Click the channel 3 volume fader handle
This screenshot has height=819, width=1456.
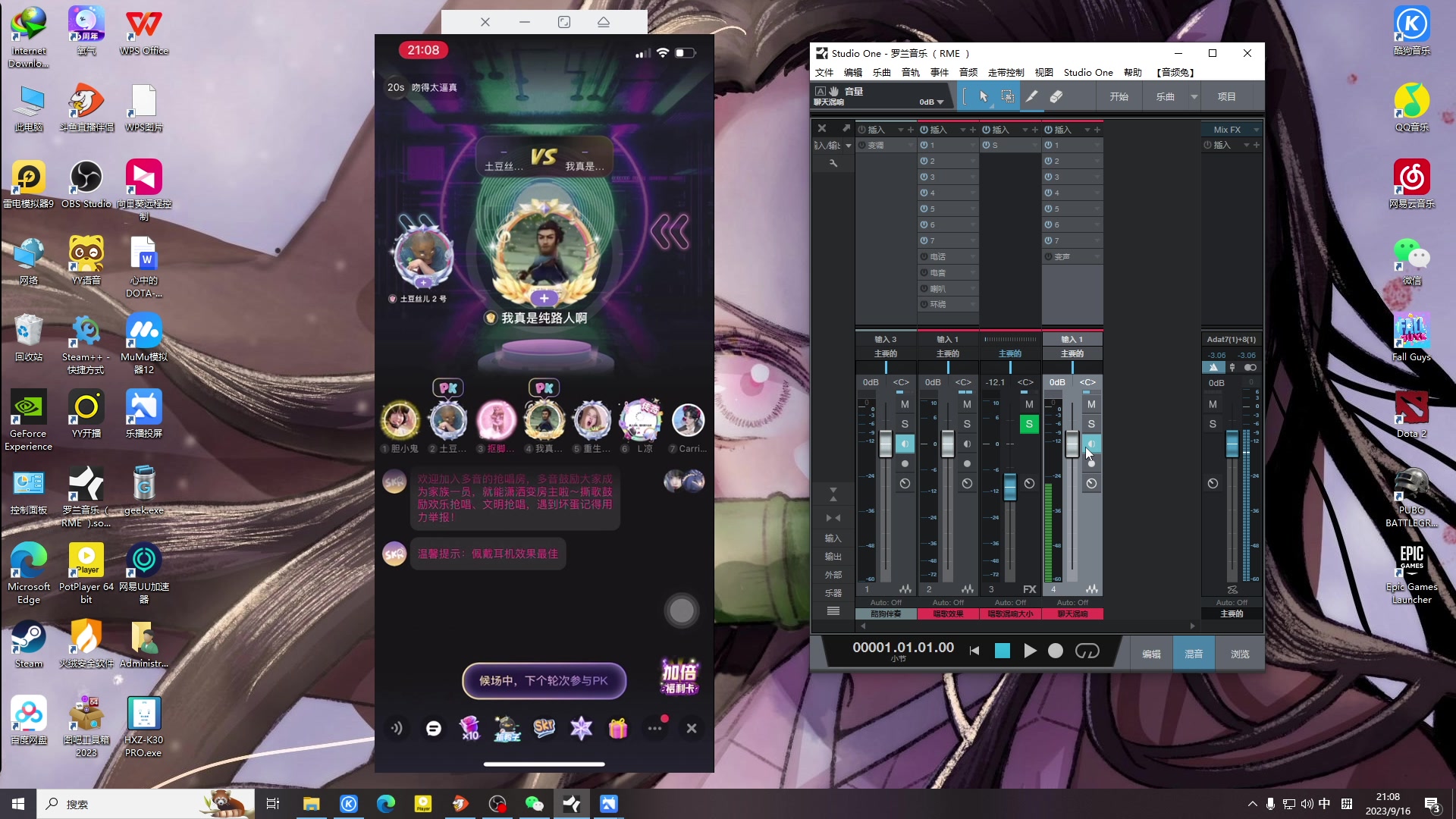coord(1009,486)
